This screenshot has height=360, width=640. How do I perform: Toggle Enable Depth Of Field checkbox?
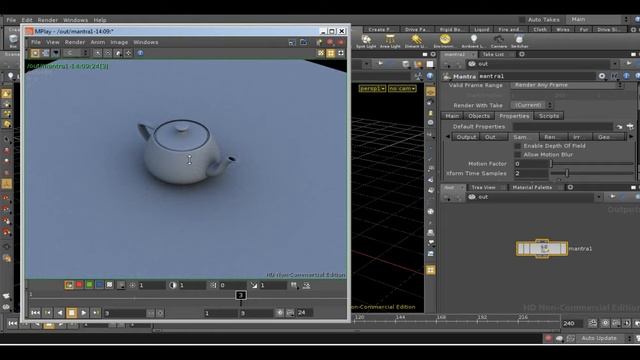click(x=518, y=146)
